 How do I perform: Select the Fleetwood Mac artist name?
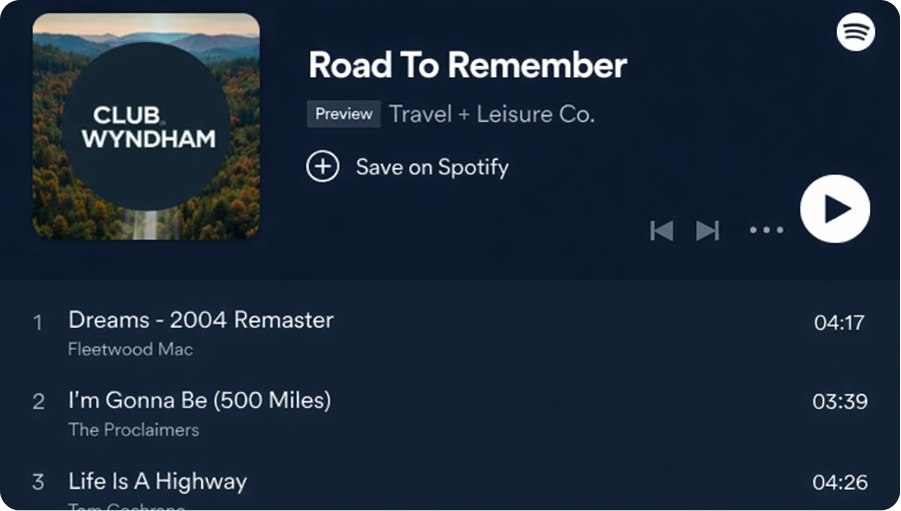click(130, 349)
